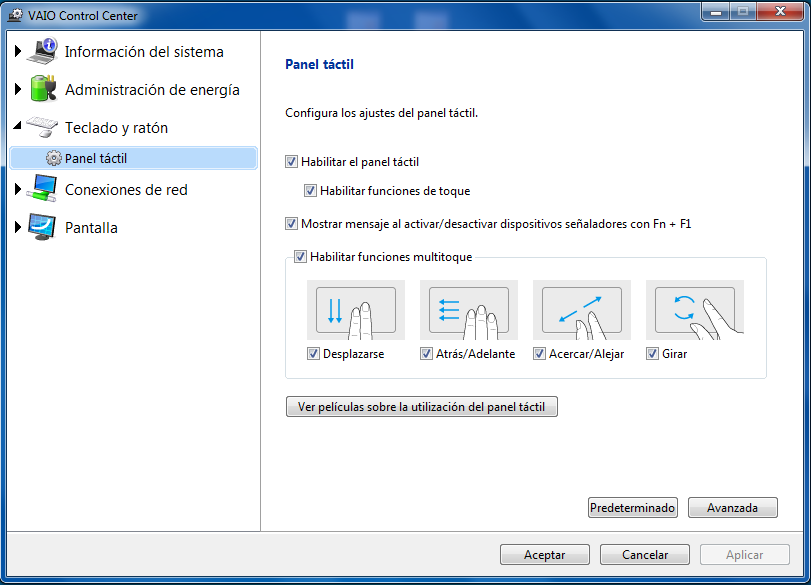Click the pinch zoom gesture illustration
811x585 pixels.
581,310
